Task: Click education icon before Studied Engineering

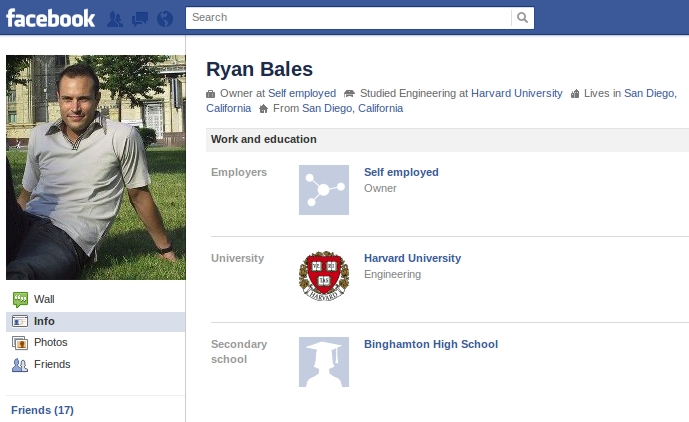Action: click(349, 94)
